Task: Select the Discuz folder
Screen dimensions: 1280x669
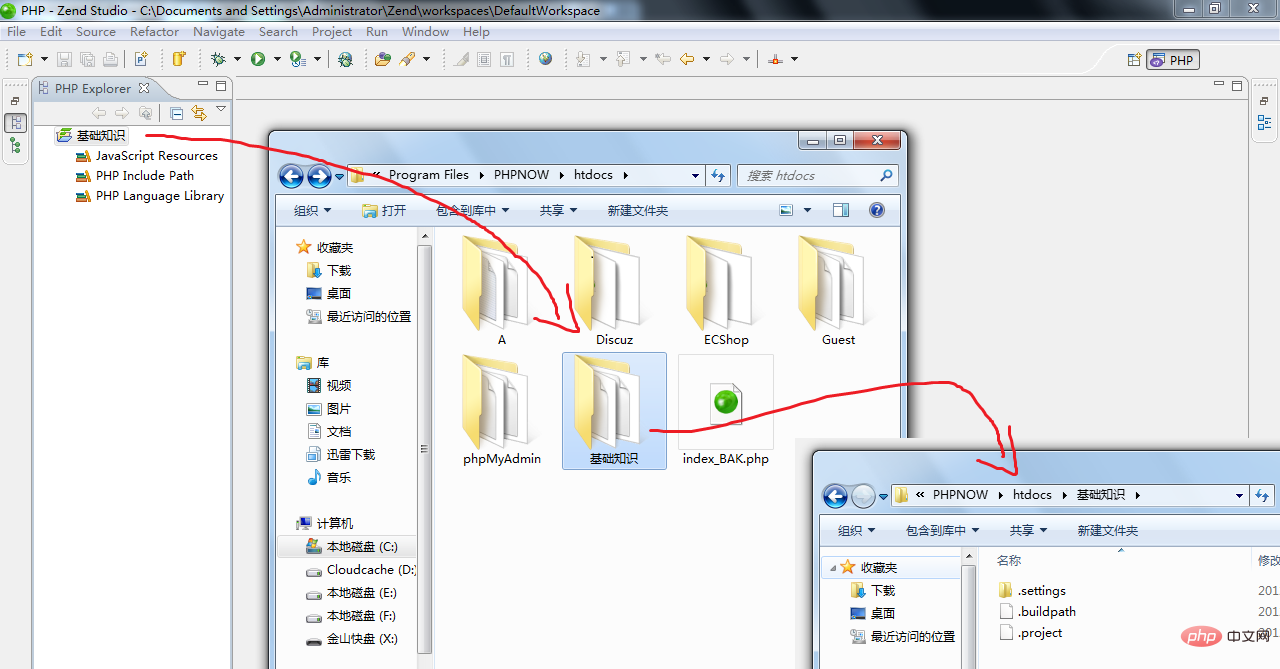Action: click(614, 291)
